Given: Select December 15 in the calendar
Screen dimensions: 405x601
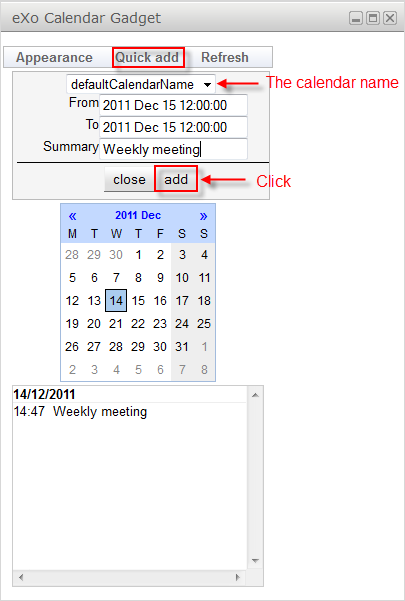Looking at the screenshot, I should pos(138,301).
